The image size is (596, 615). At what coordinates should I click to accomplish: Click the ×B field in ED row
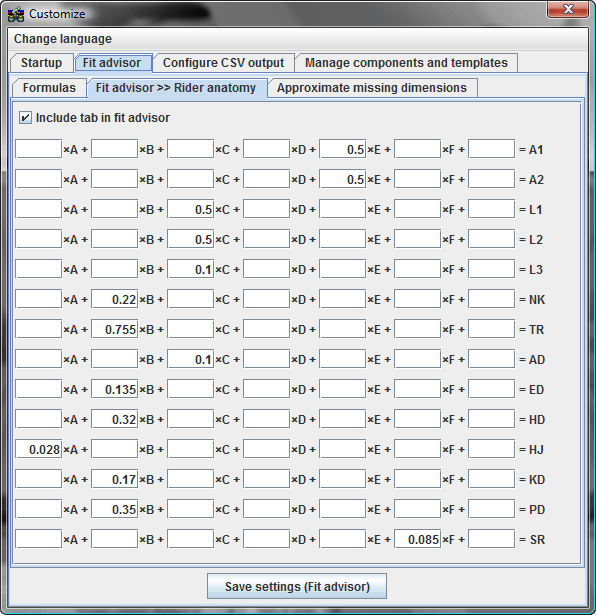pyautogui.click(x=114, y=389)
